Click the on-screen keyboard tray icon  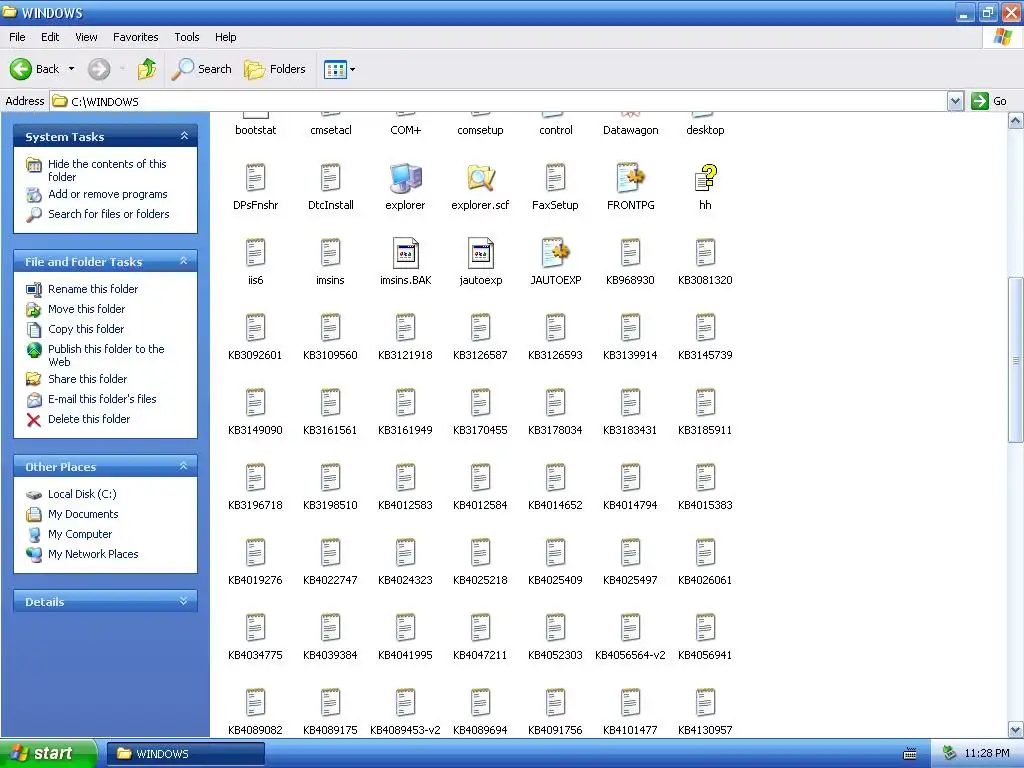pos(909,754)
